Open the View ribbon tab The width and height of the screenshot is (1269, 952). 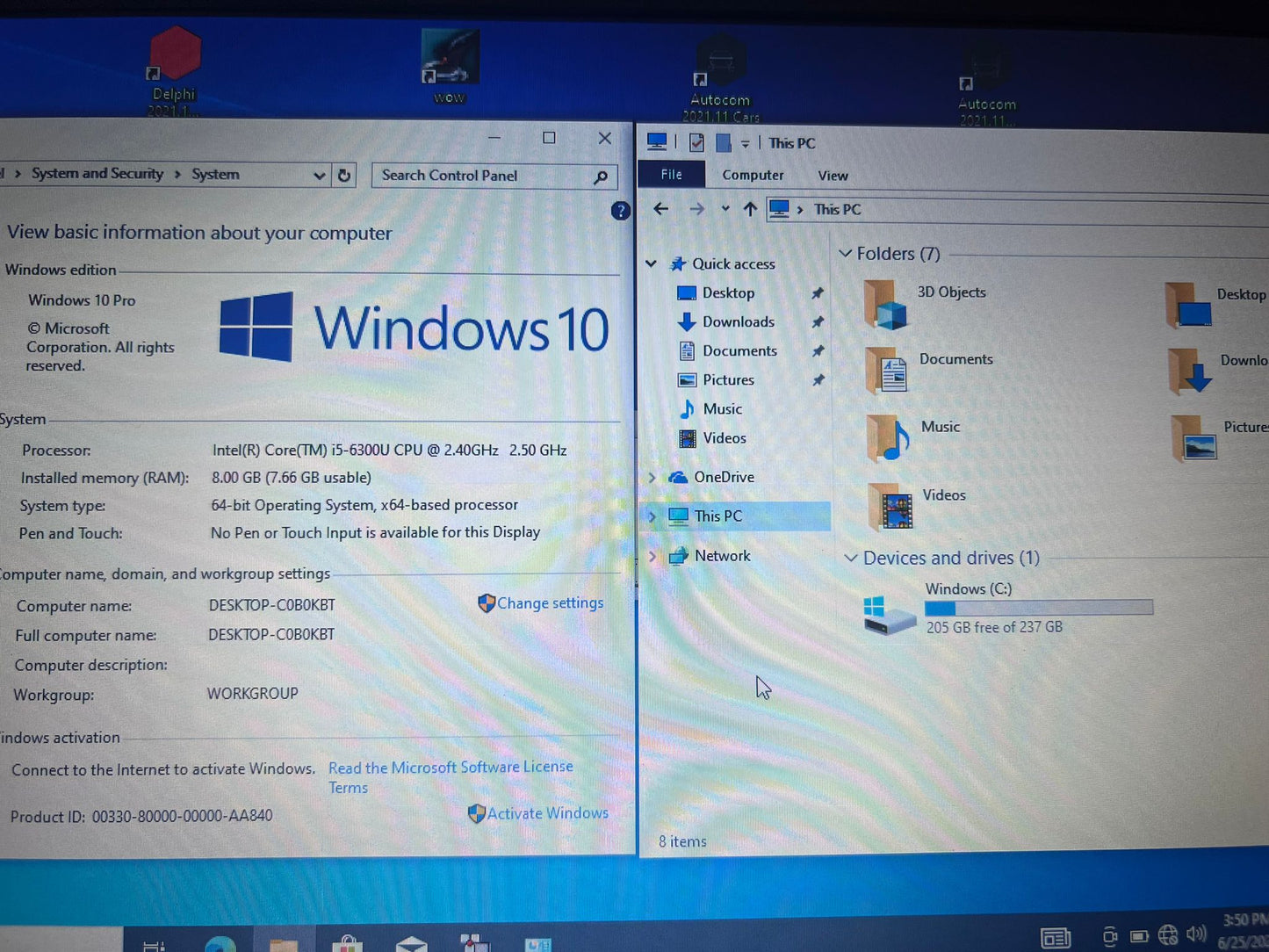coord(833,176)
